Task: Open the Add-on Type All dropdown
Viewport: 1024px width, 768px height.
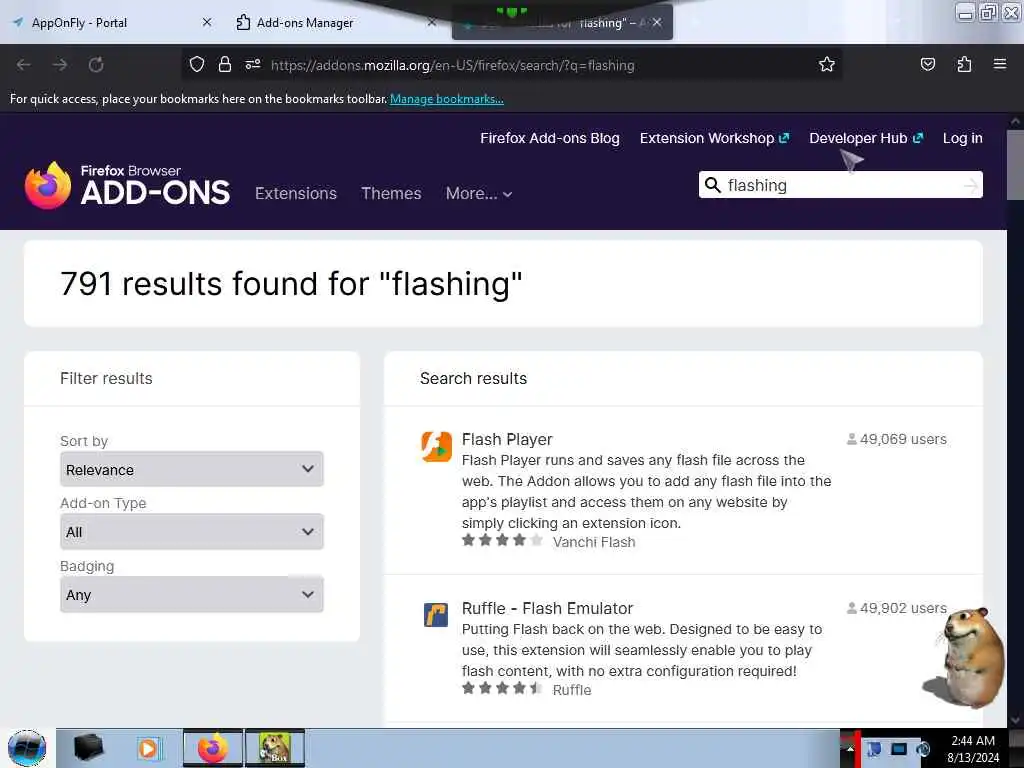Action: 191,532
